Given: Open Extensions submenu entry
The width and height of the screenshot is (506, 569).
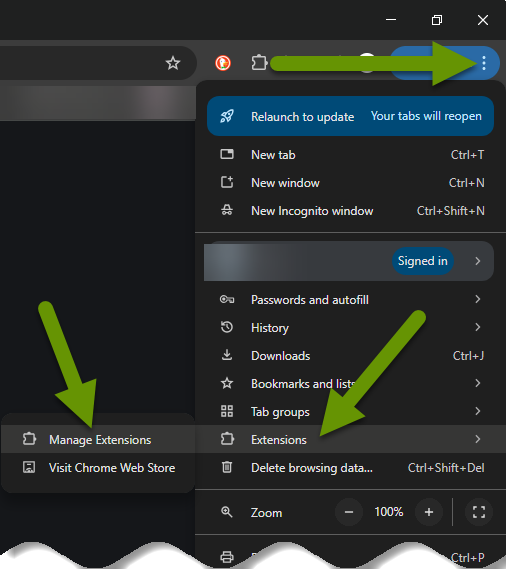Looking at the screenshot, I should 350,439.
